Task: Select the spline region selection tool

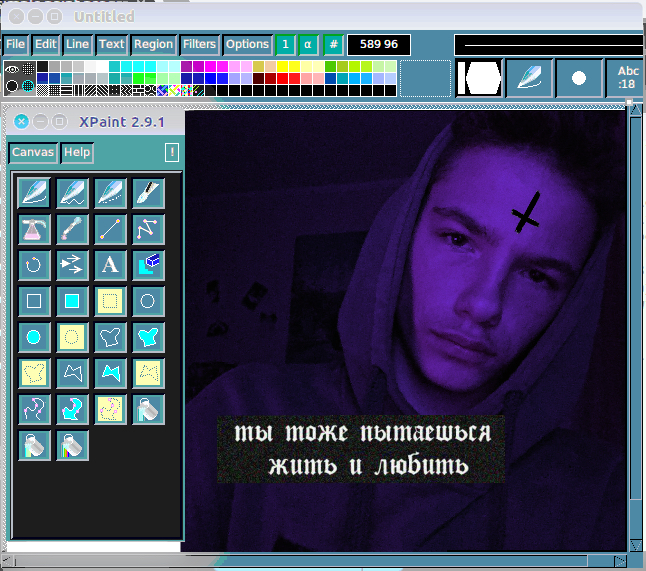Action: point(110,410)
